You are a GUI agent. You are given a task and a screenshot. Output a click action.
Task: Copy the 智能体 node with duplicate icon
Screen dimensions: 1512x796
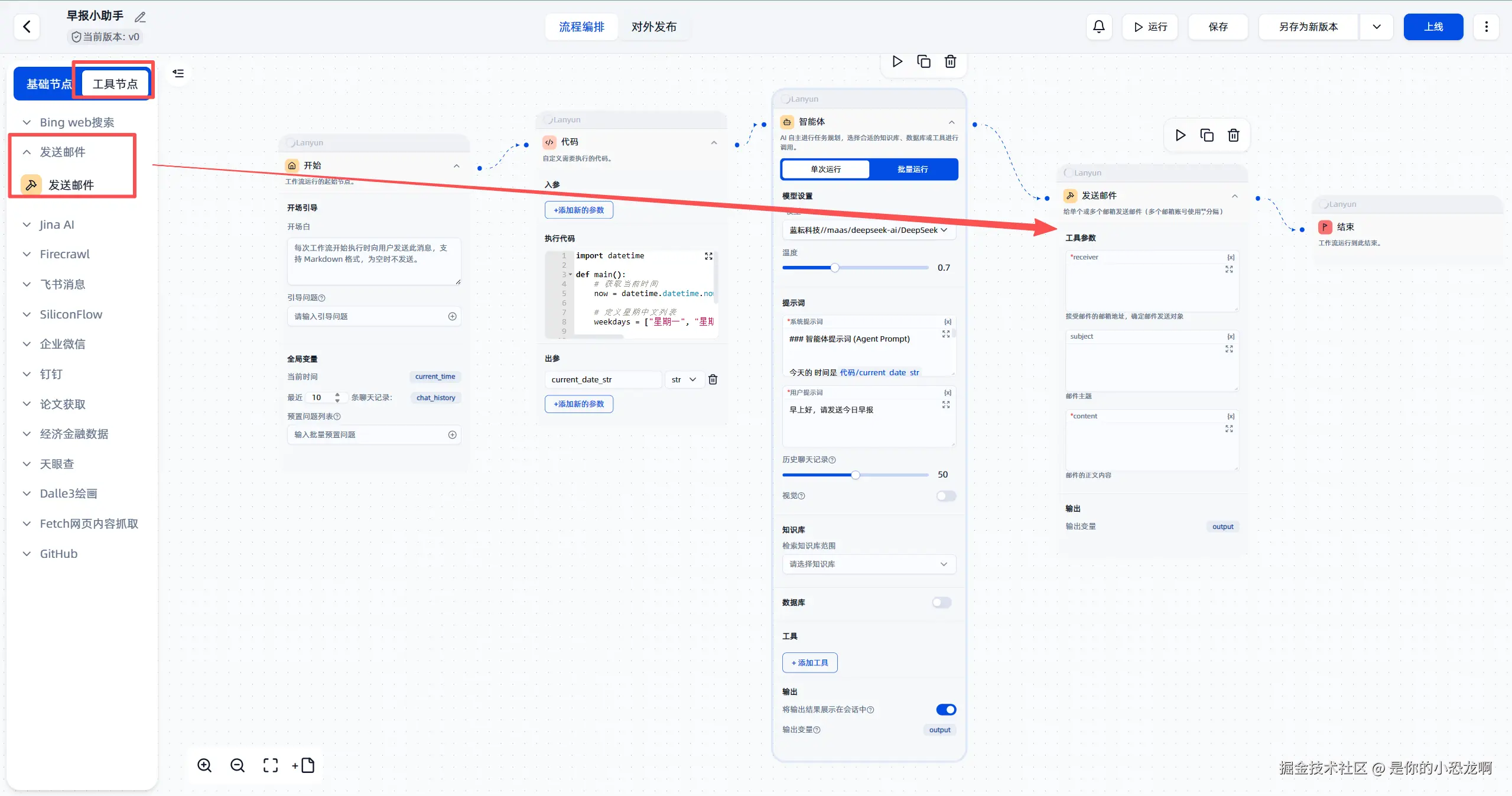pyautogui.click(x=924, y=61)
